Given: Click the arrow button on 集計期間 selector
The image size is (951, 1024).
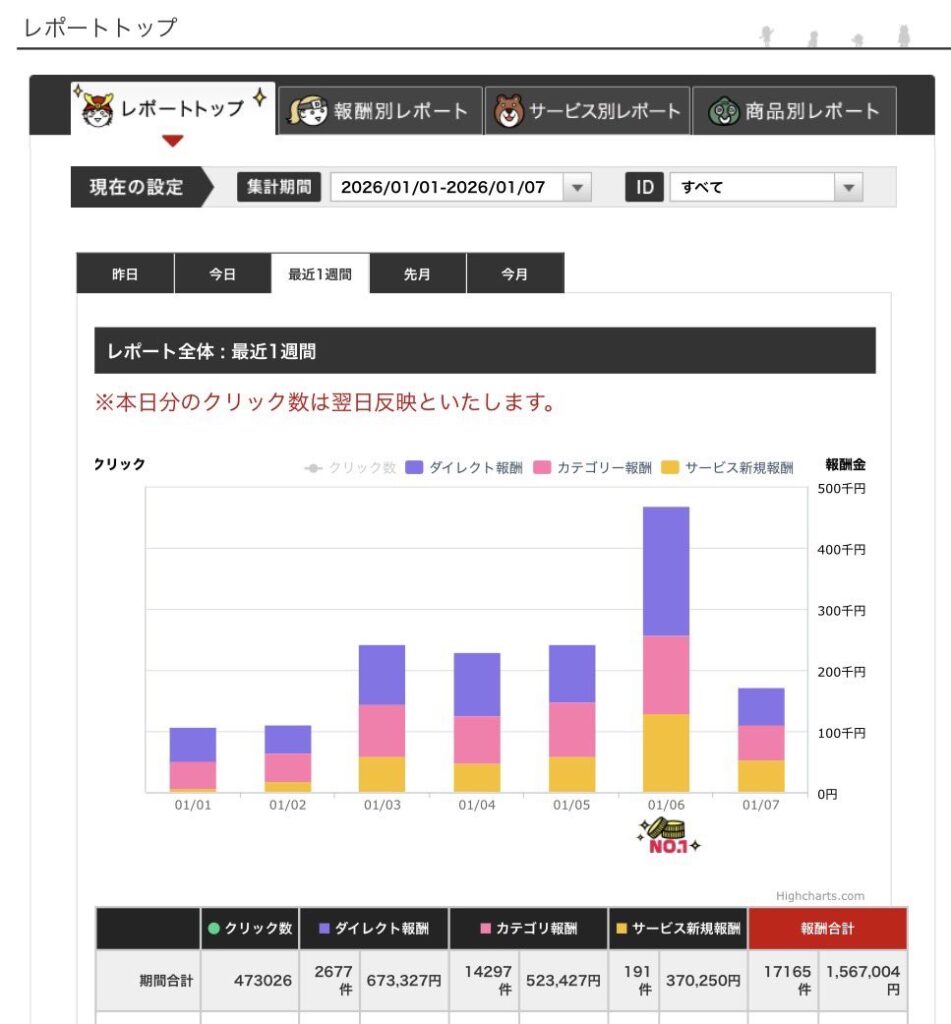Looking at the screenshot, I should tap(577, 187).
